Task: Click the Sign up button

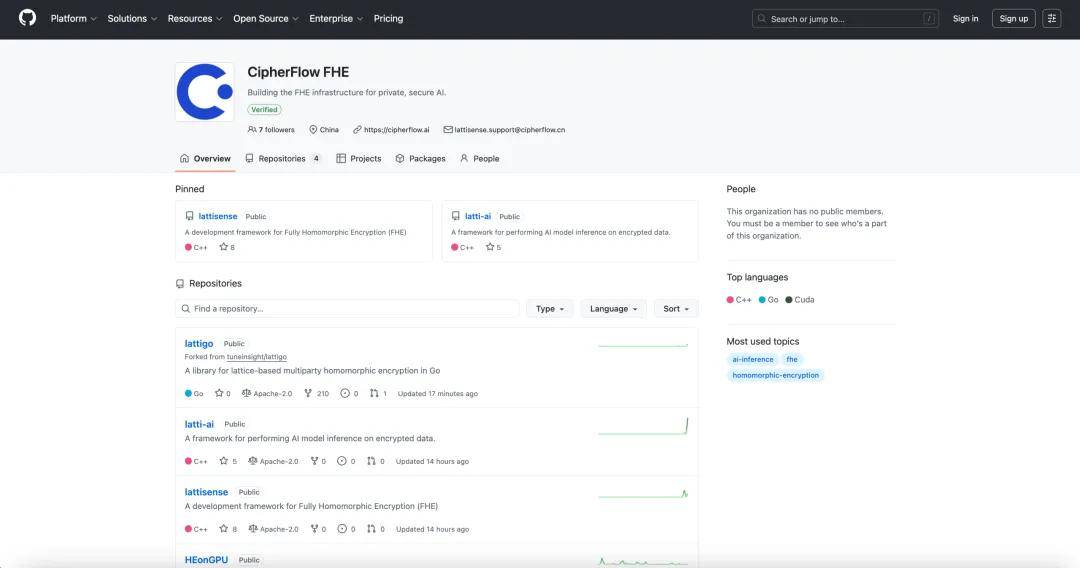Action: point(1013,18)
